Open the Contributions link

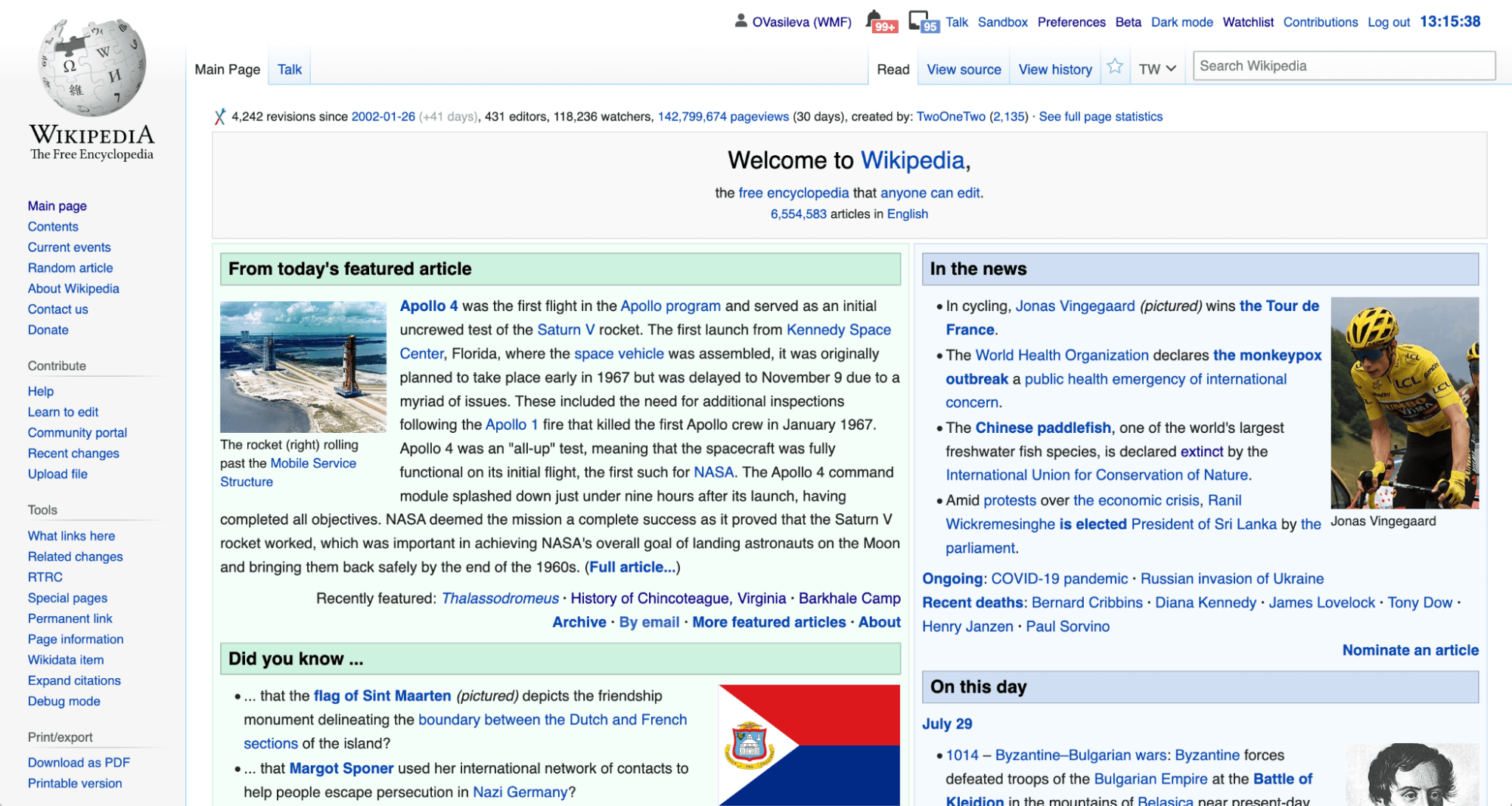click(x=1321, y=22)
